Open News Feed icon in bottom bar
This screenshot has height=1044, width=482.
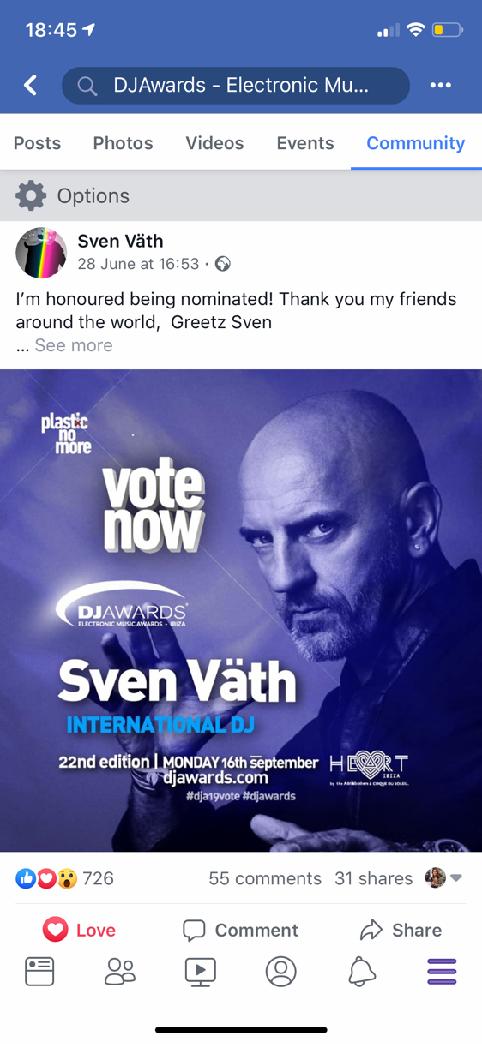tap(39, 971)
